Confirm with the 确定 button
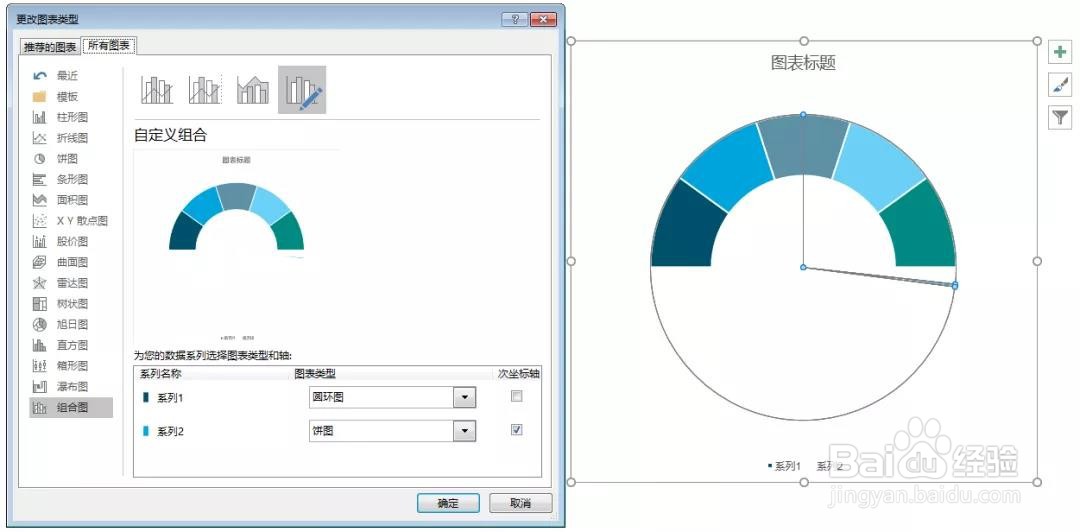This screenshot has width=1080, height=532. click(448, 503)
